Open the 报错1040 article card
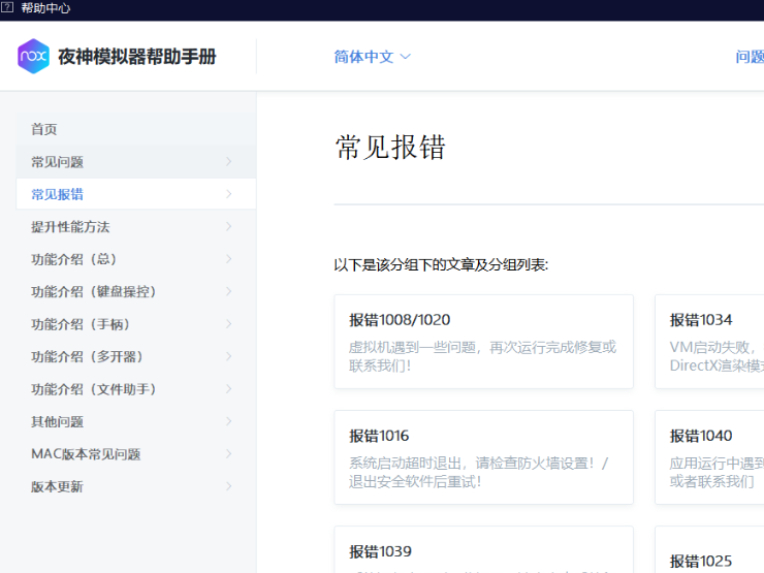This screenshot has width=764, height=573. click(710, 457)
